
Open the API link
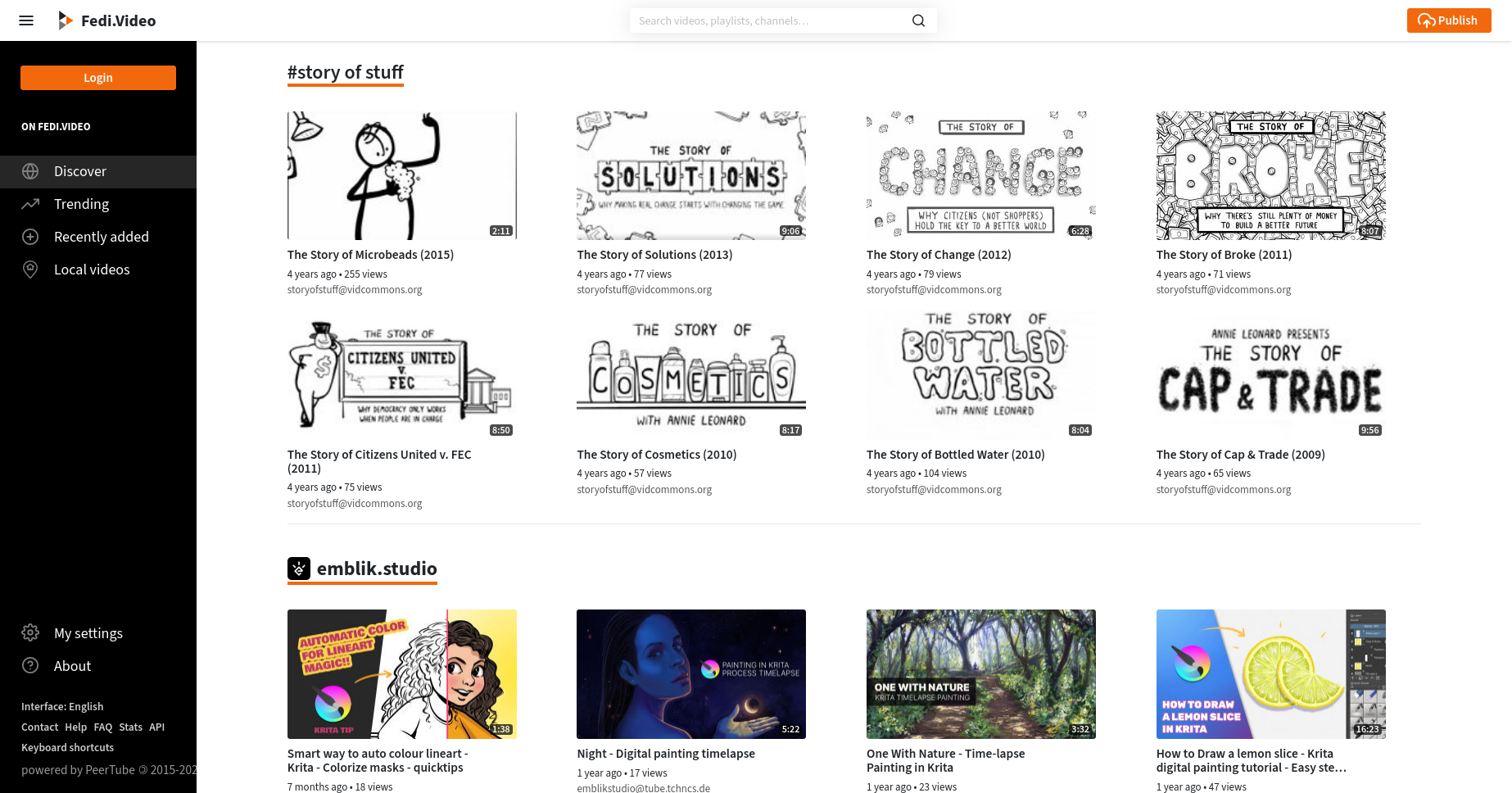pyautogui.click(x=156, y=727)
